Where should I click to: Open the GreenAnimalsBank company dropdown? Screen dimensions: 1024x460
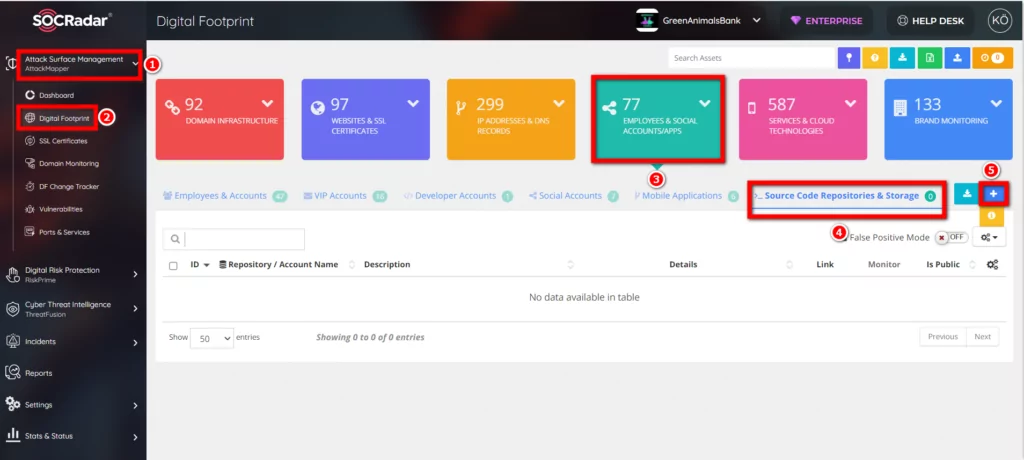click(699, 20)
